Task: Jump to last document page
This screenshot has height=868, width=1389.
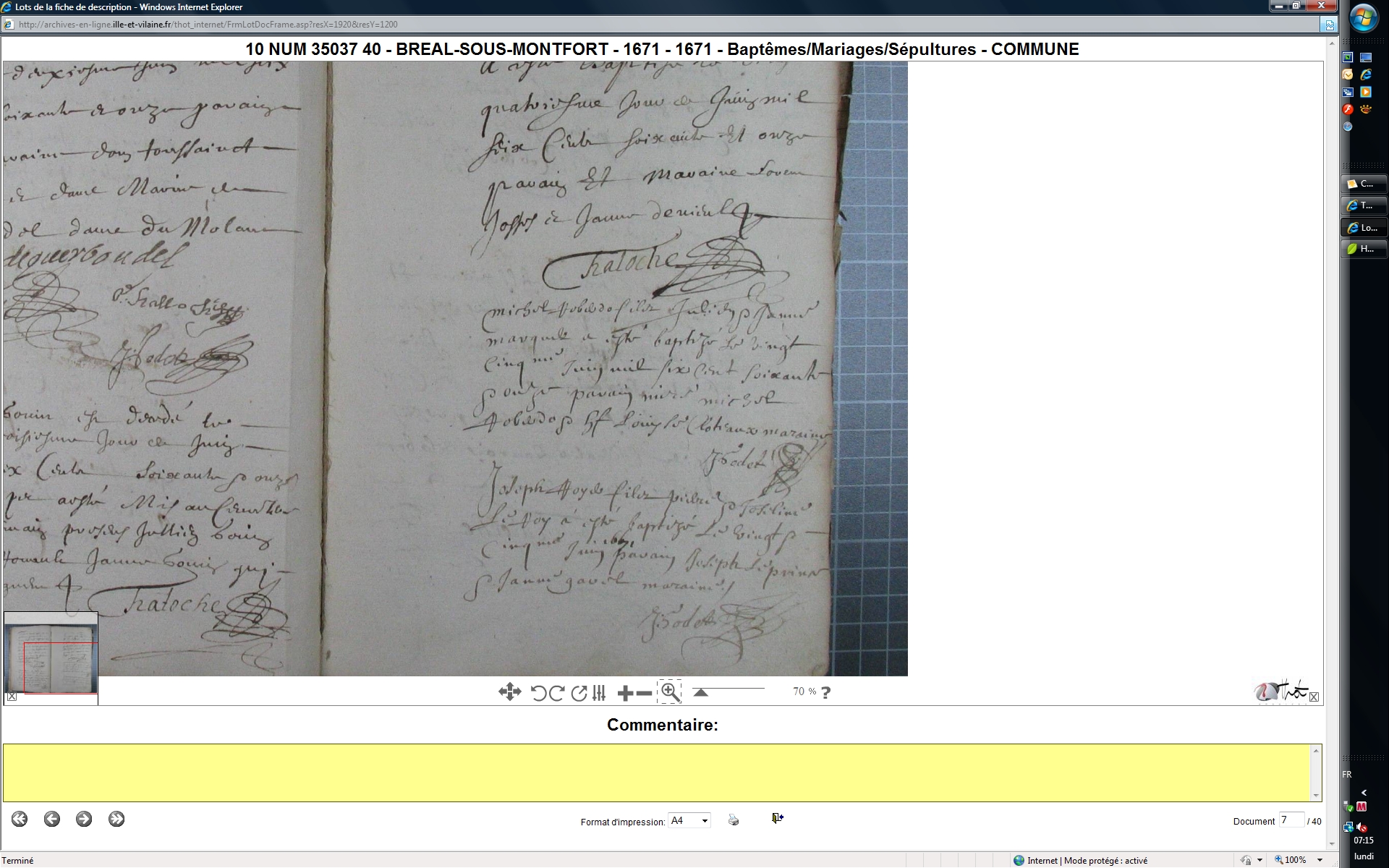Action: pyautogui.click(x=116, y=819)
